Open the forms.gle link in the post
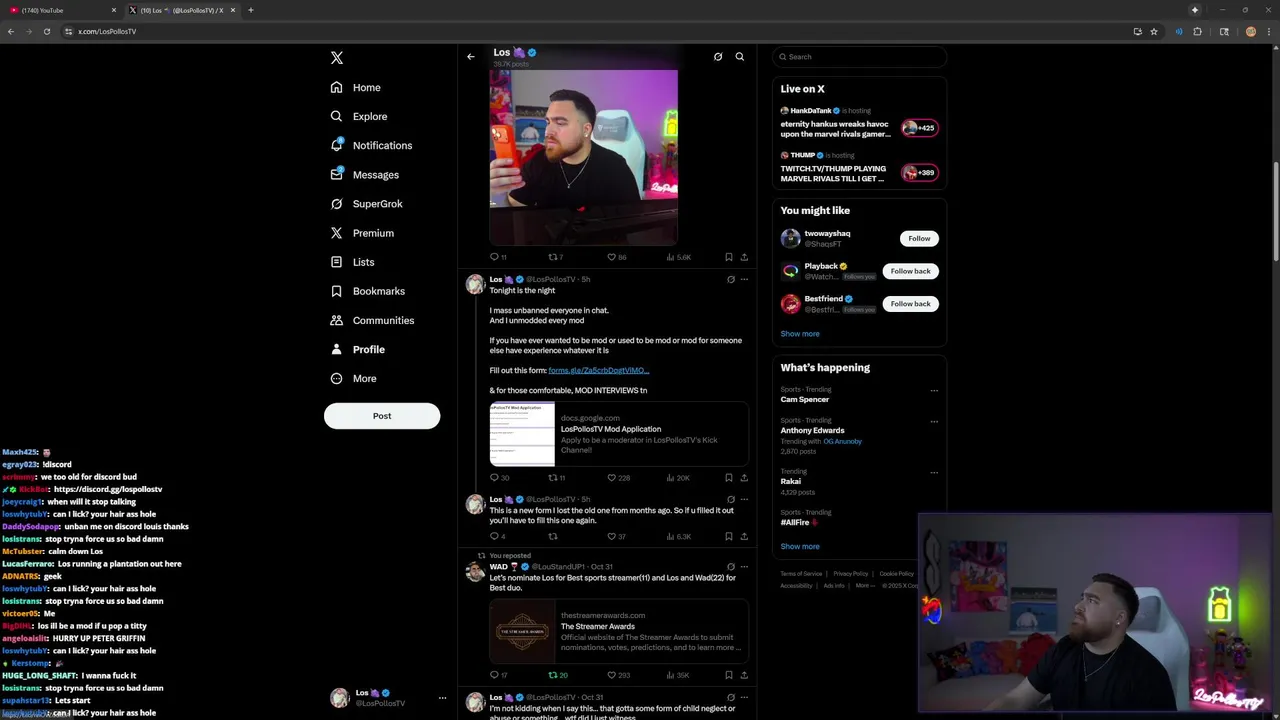1280x720 pixels. 598,371
